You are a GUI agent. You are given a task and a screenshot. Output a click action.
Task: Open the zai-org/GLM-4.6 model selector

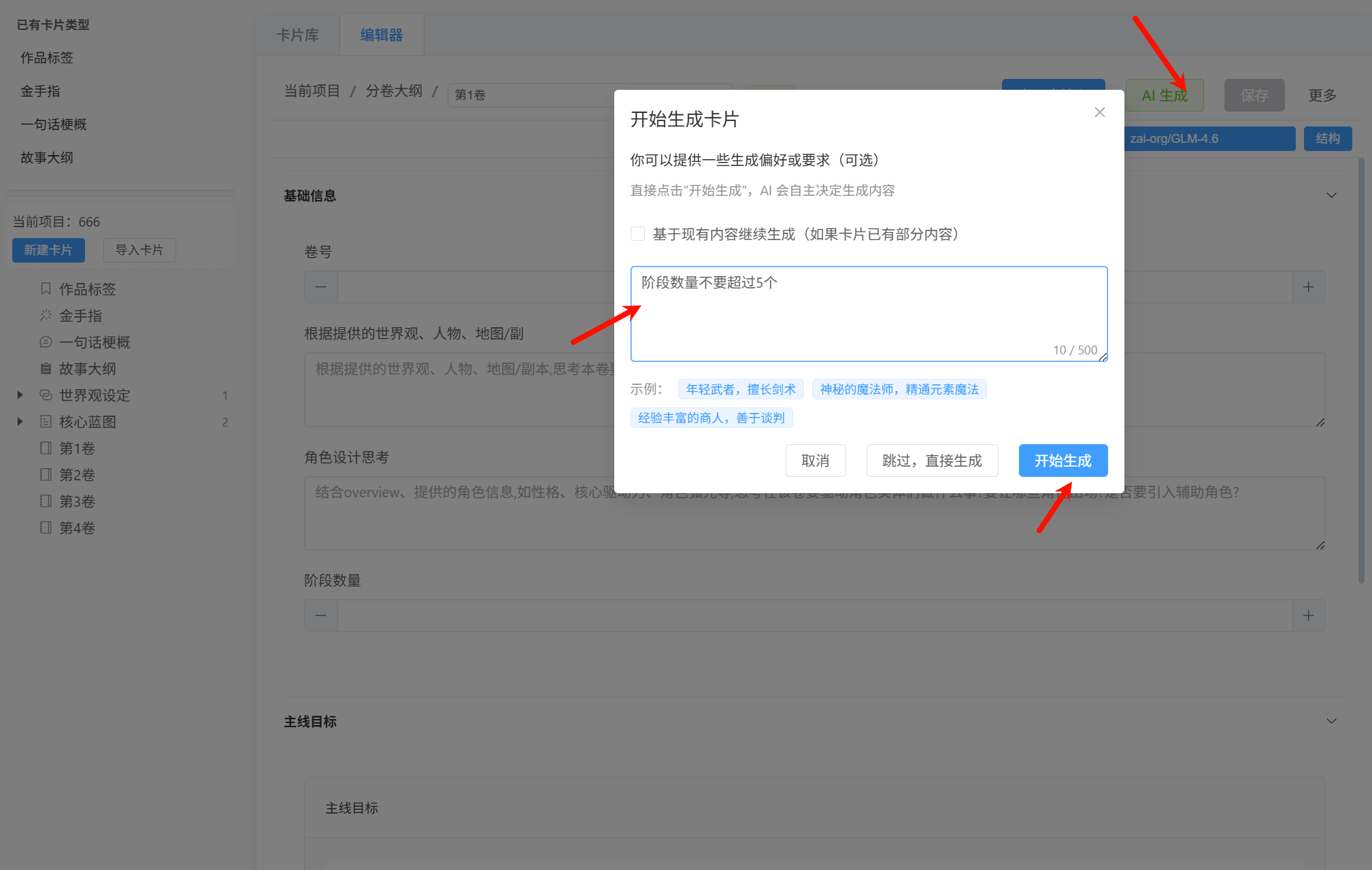[1209, 139]
